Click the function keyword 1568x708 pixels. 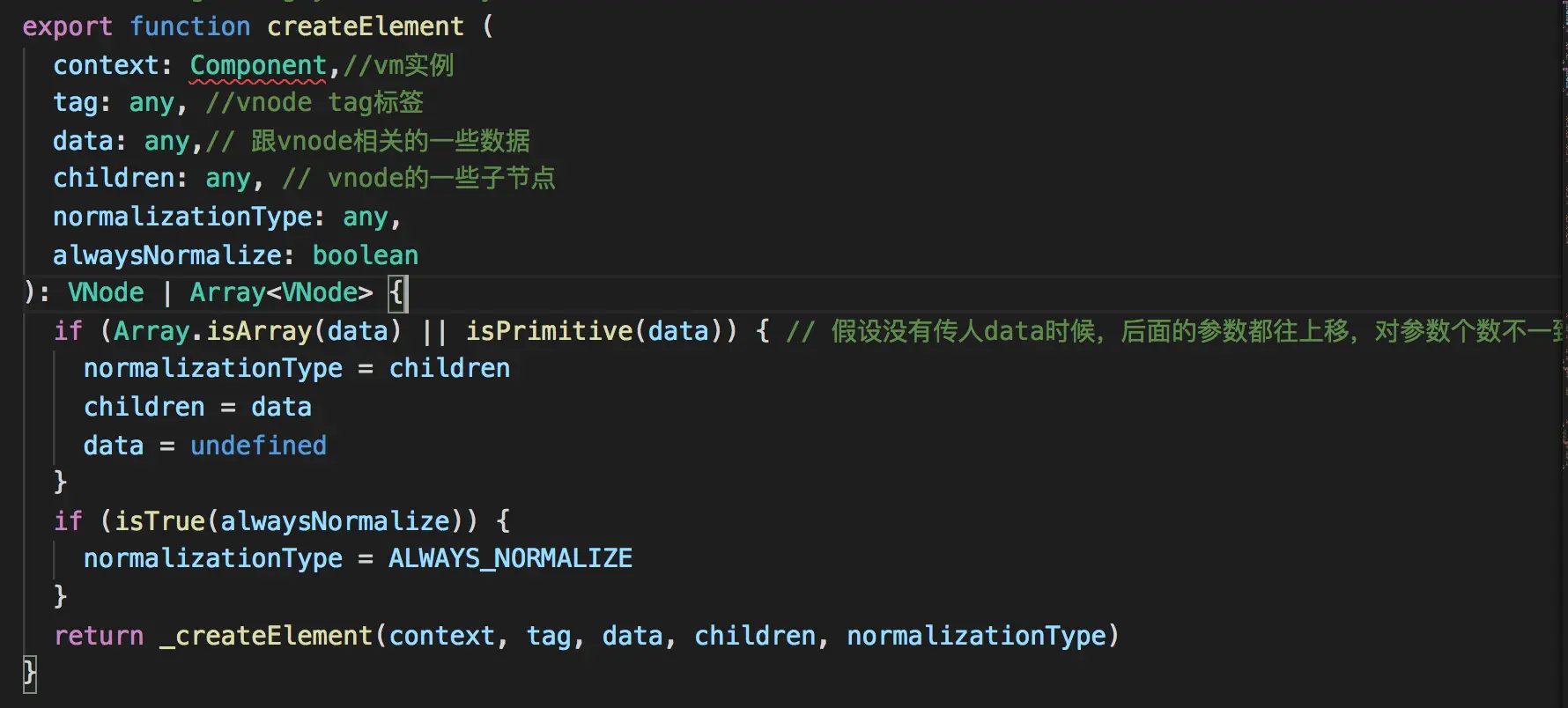[x=189, y=27]
